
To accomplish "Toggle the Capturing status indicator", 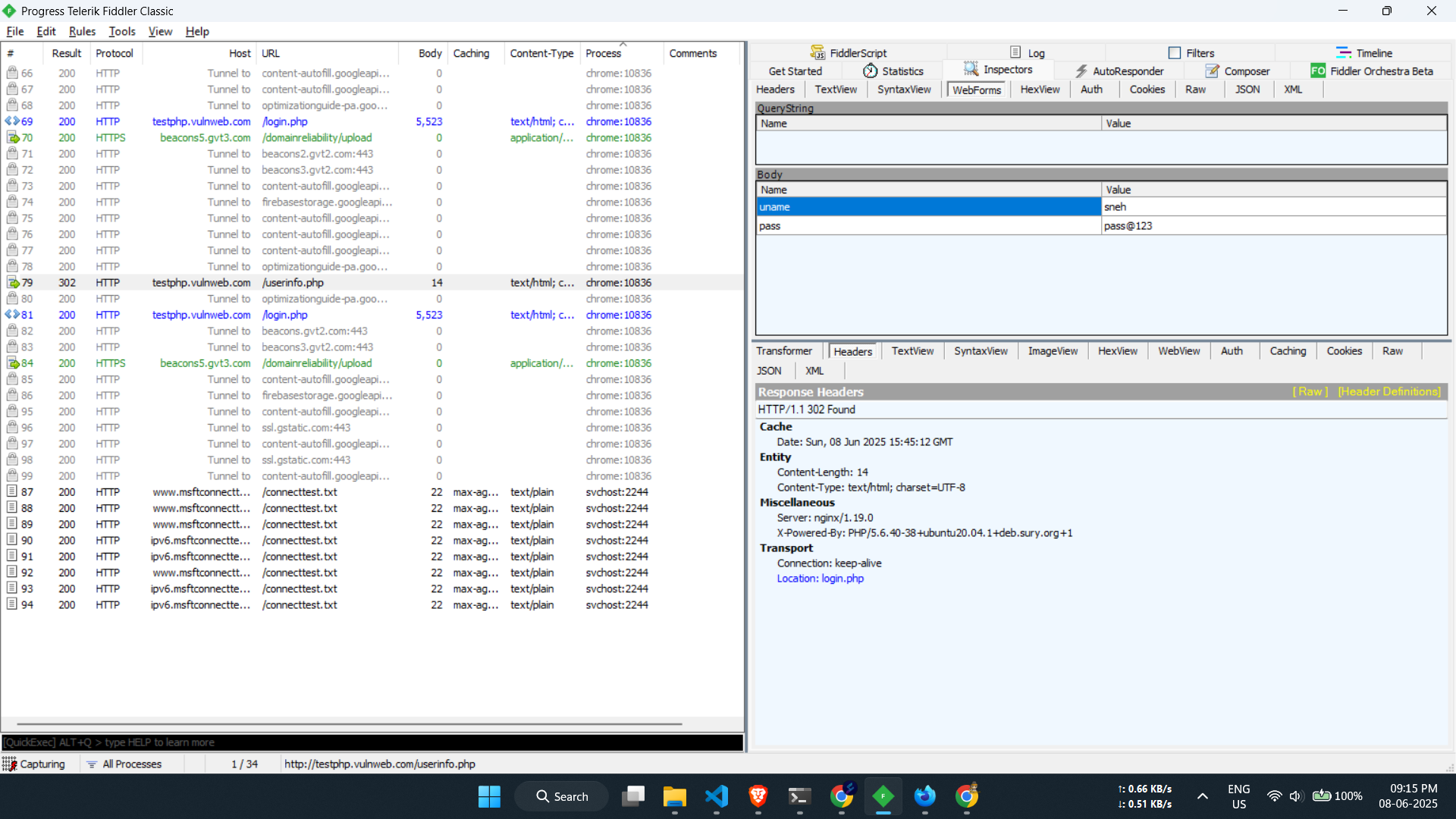I will tap(34, 764).
